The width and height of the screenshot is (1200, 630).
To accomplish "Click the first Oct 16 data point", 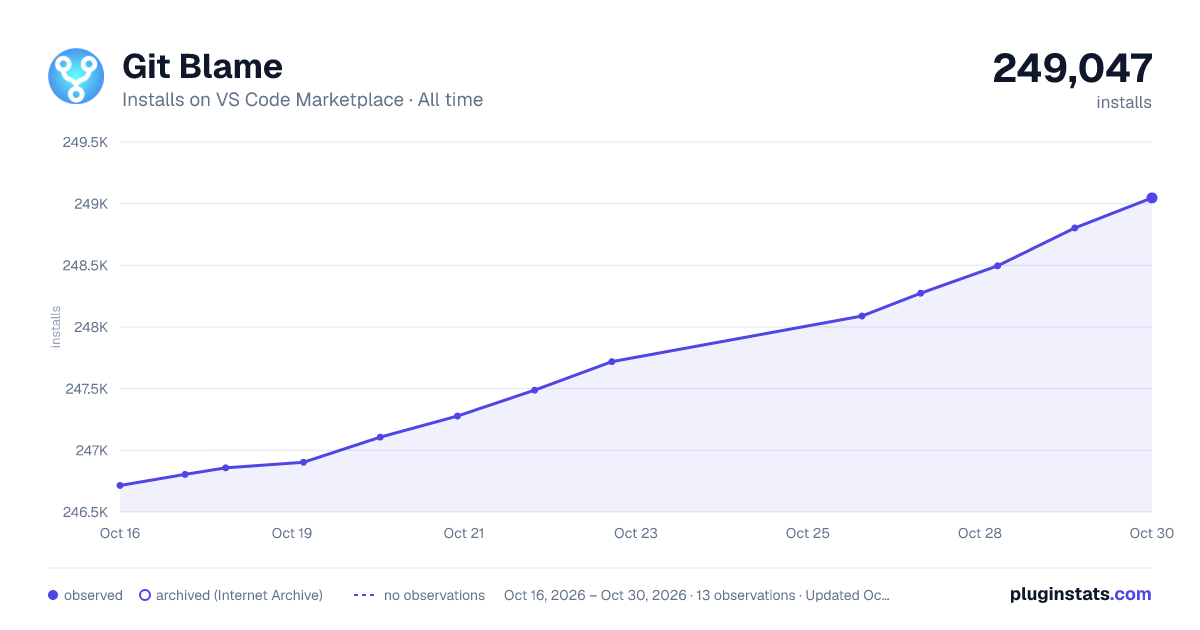I will (x=120, y=486).
